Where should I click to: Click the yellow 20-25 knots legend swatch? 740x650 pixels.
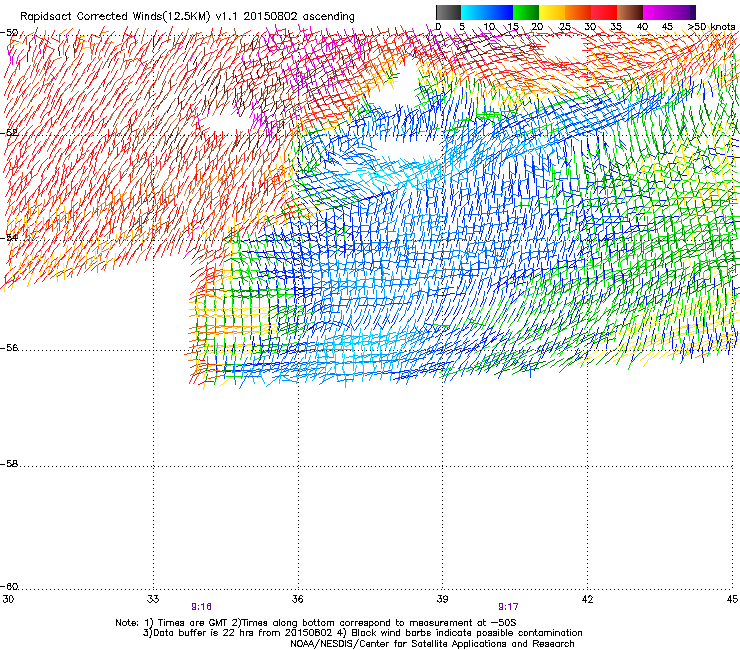tap(552, 12)
